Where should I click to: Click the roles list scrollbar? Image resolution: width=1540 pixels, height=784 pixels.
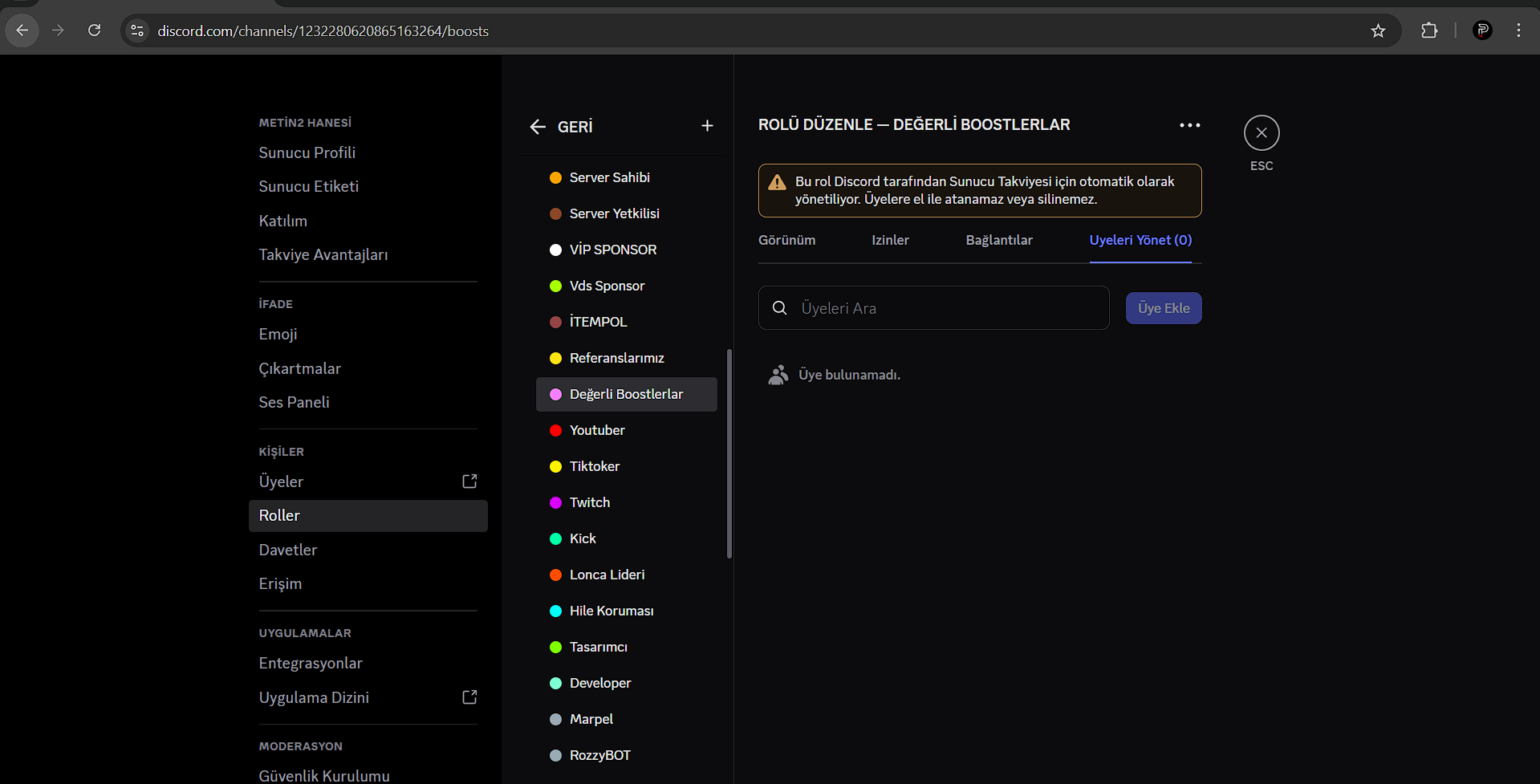pos(729,453)
